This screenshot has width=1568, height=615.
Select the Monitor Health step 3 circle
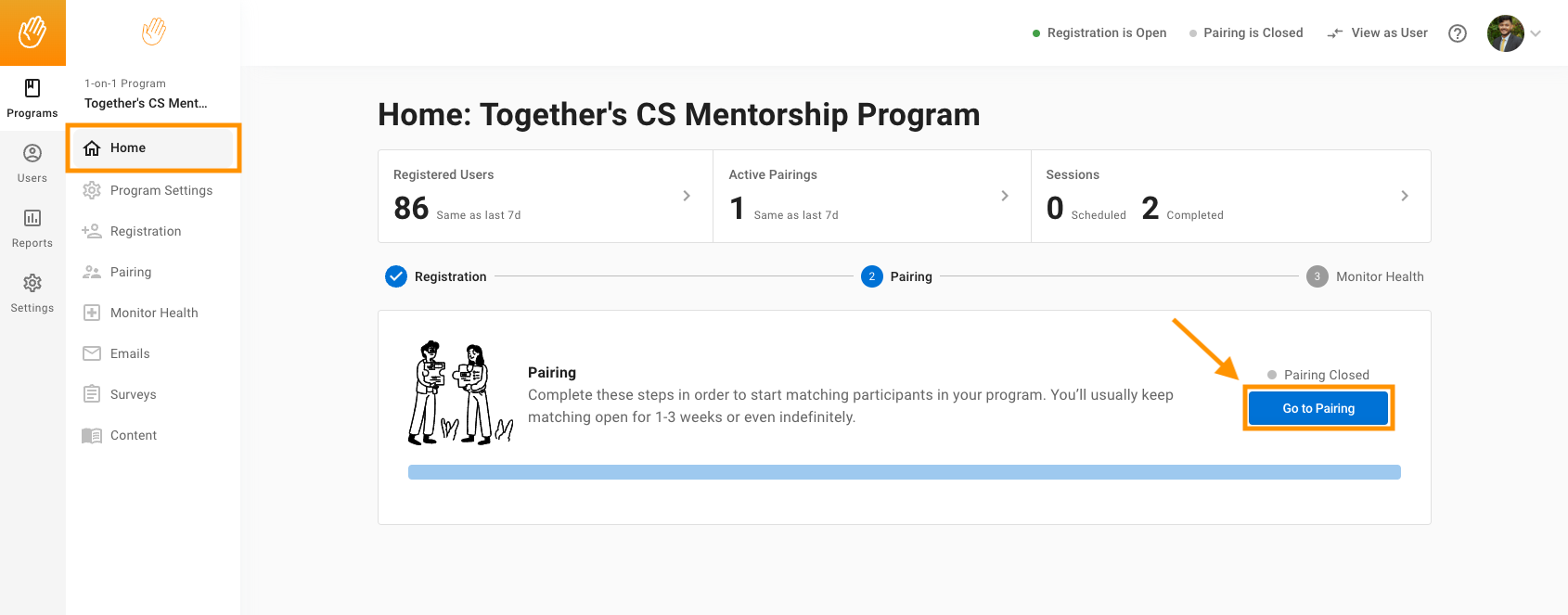pos(1317,276)
